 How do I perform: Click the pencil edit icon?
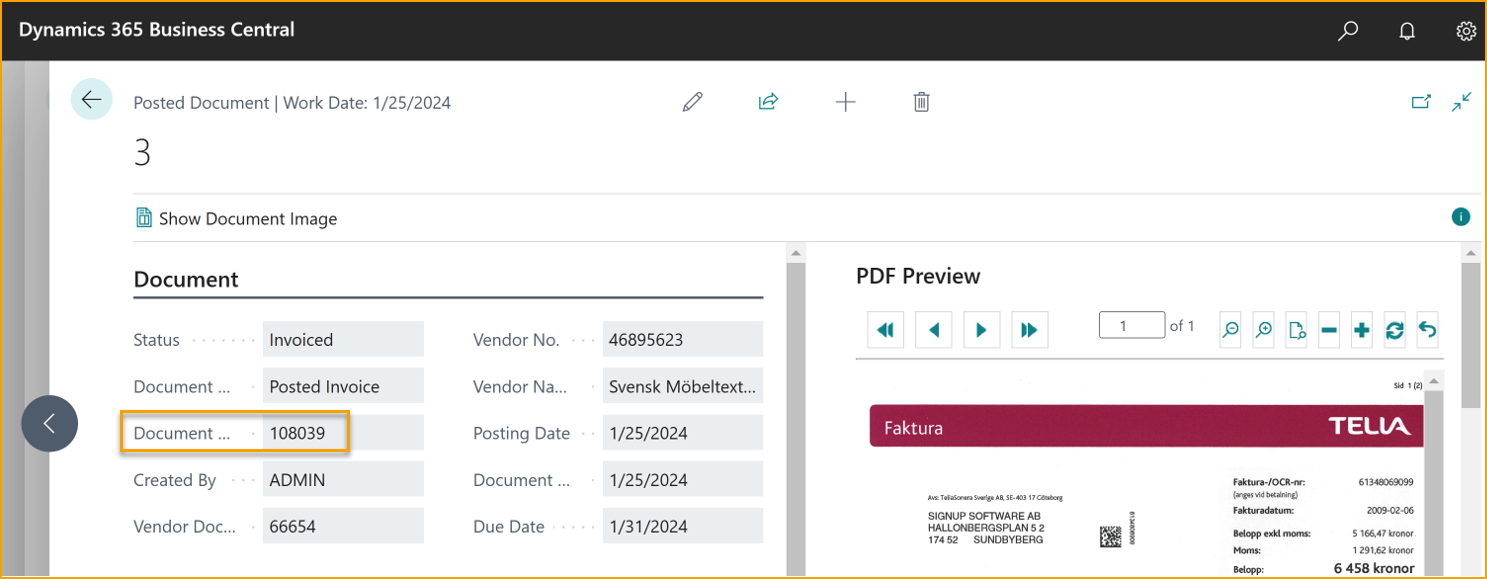point(692,102)
